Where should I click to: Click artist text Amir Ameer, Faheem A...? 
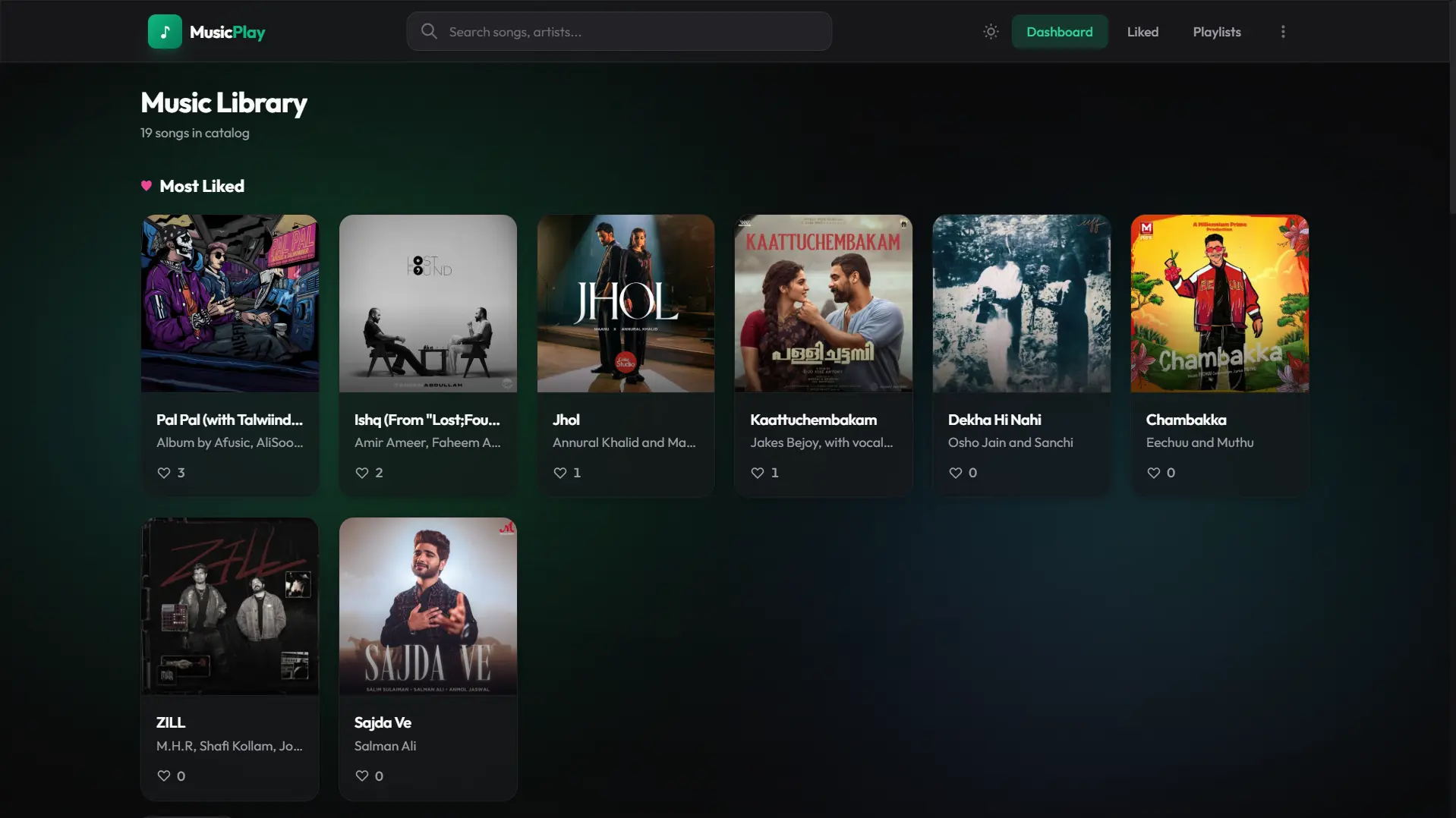[427, 442]
